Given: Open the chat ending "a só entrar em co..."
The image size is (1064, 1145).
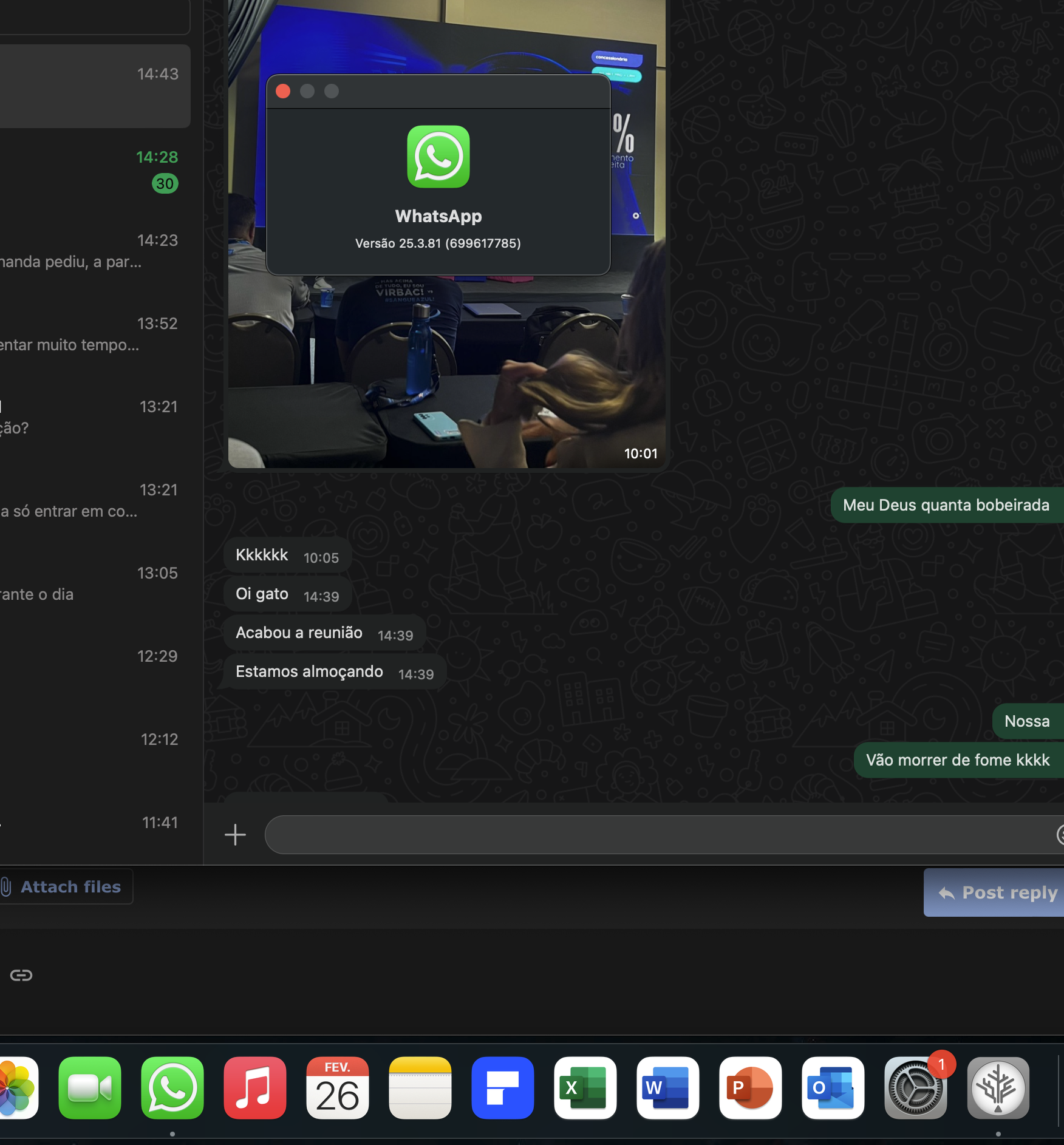Looking at the screenshot, I should click(x=95, y=502).
